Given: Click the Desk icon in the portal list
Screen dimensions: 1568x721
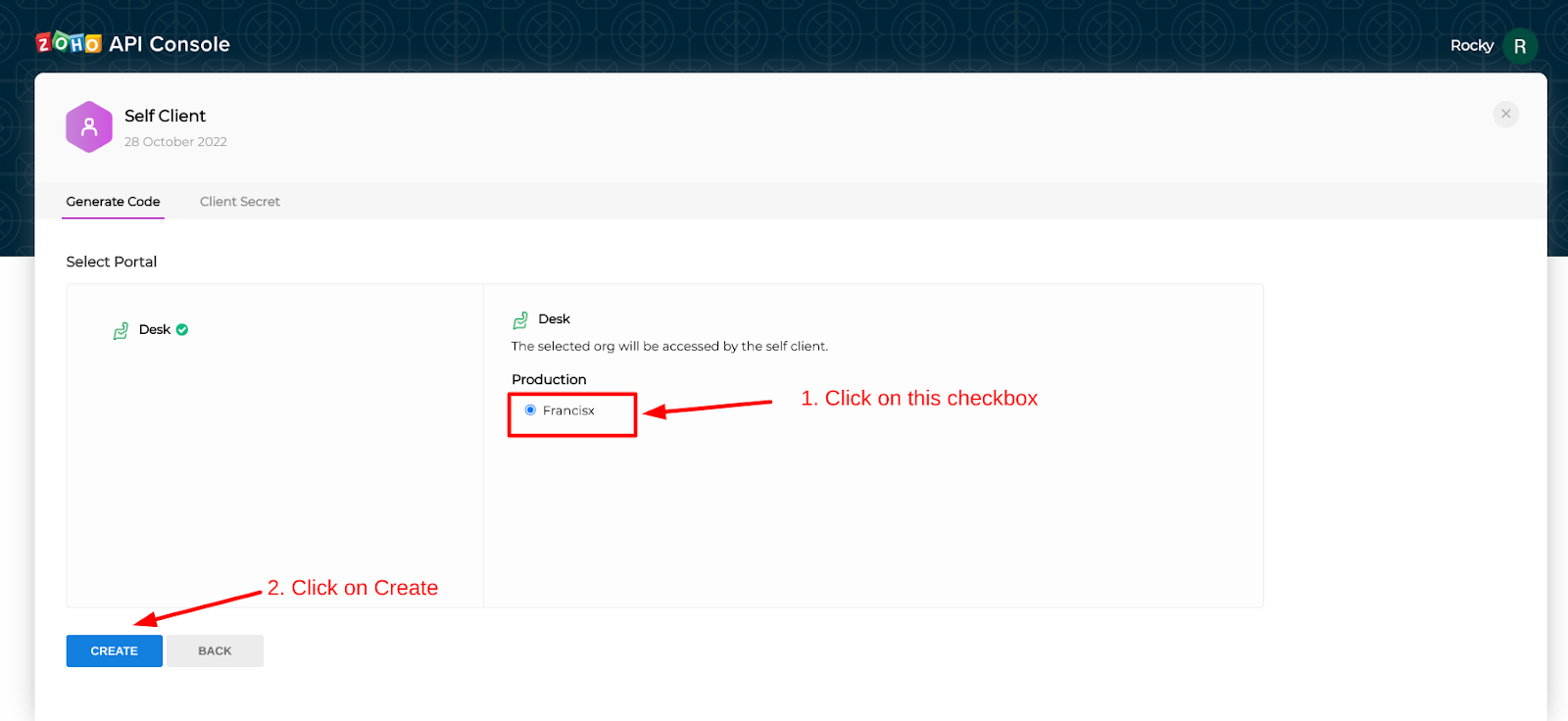Looking at the screenshot, I should click(121, 331).
